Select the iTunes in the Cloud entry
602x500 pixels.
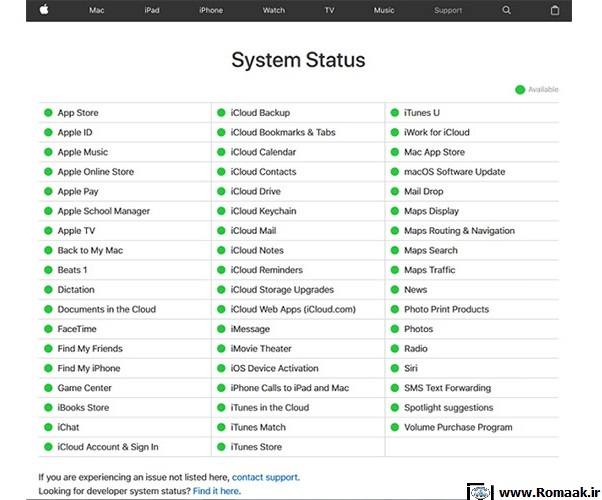pyautogui.click(x=270, y=407)
